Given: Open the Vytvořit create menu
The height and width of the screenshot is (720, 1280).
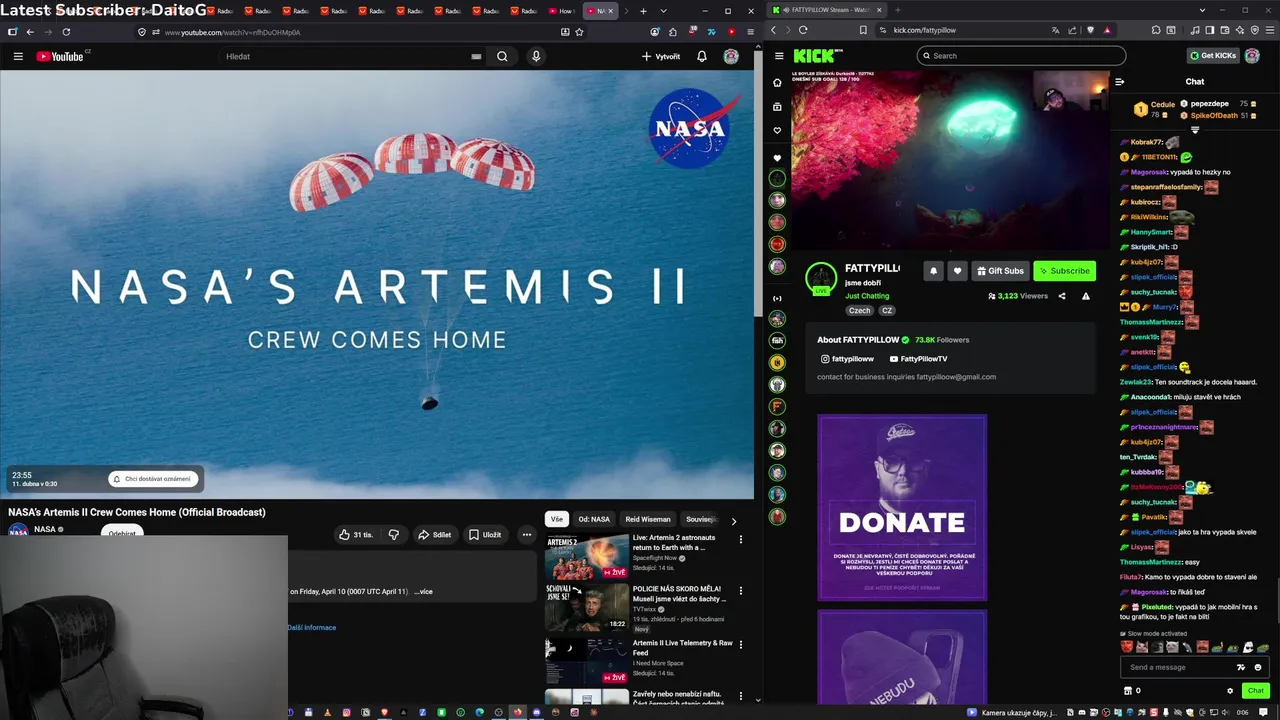Looking at the screenshot, I should [661, 56].
